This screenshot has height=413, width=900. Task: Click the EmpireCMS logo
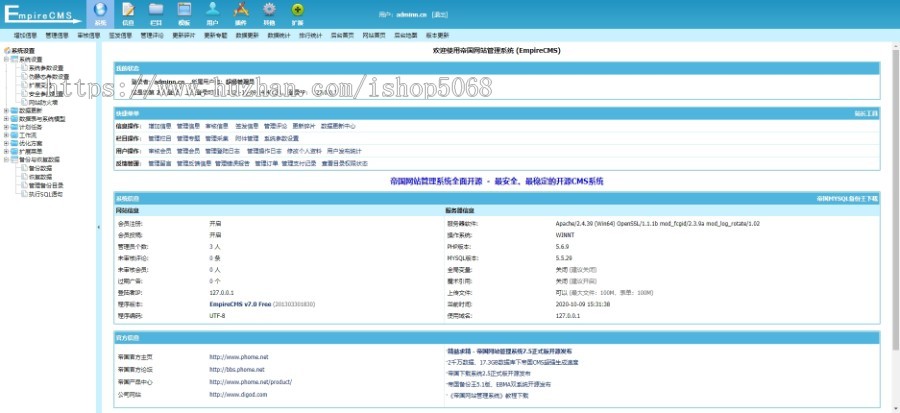43,14
